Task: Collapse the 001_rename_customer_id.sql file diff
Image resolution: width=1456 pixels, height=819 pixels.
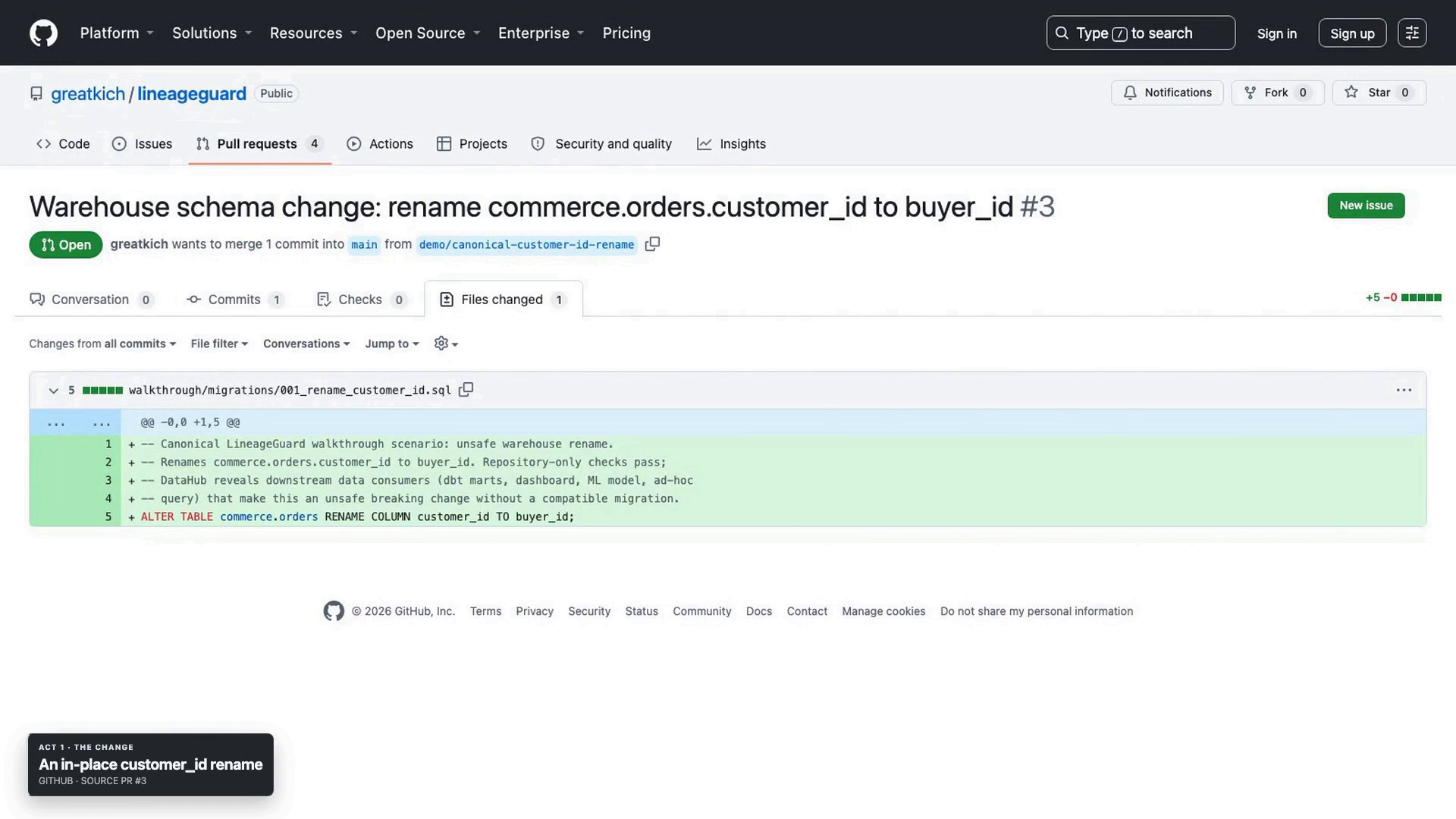Action: [x=53, y=391]
